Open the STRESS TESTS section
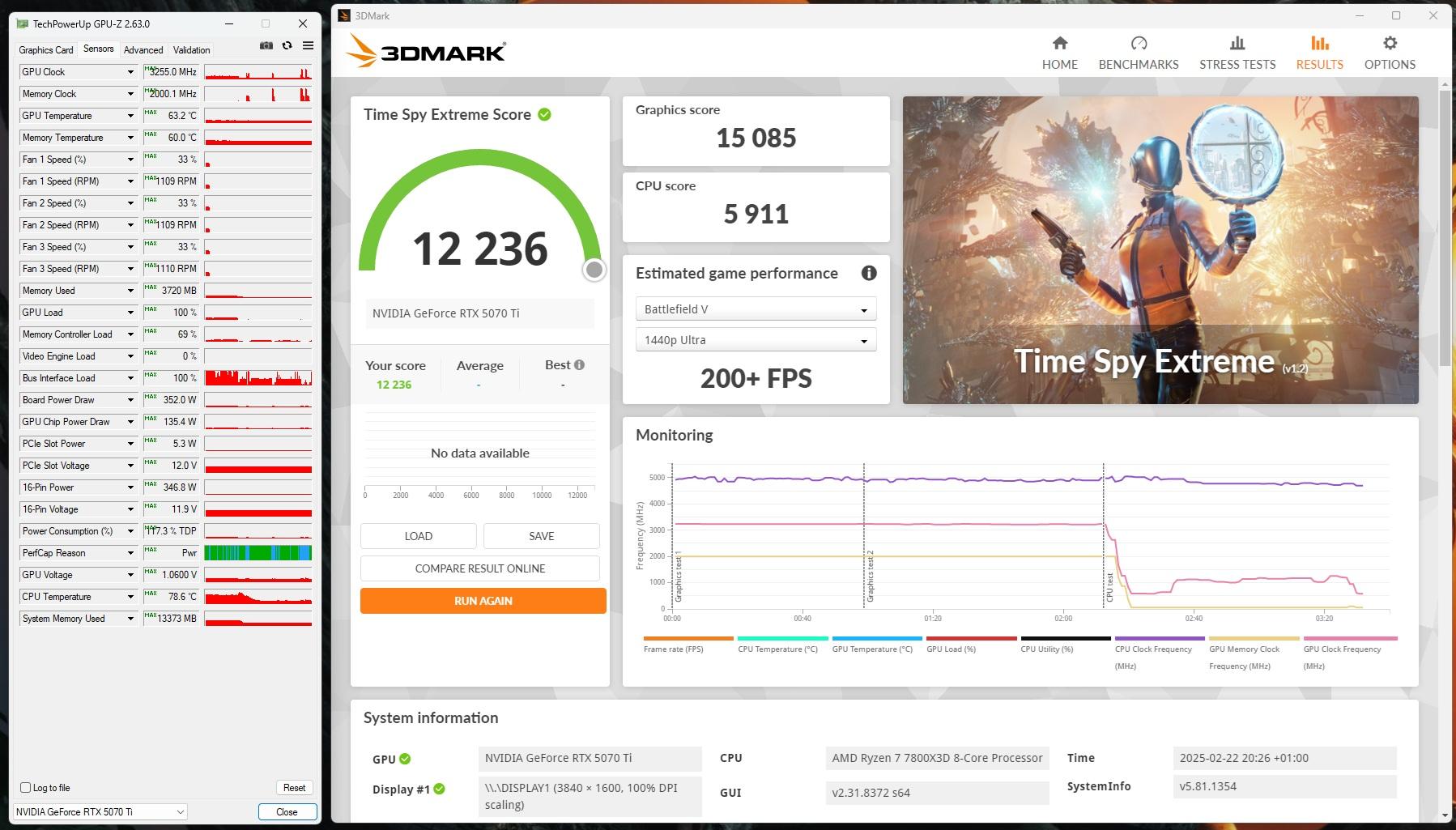 [1237, 53]
